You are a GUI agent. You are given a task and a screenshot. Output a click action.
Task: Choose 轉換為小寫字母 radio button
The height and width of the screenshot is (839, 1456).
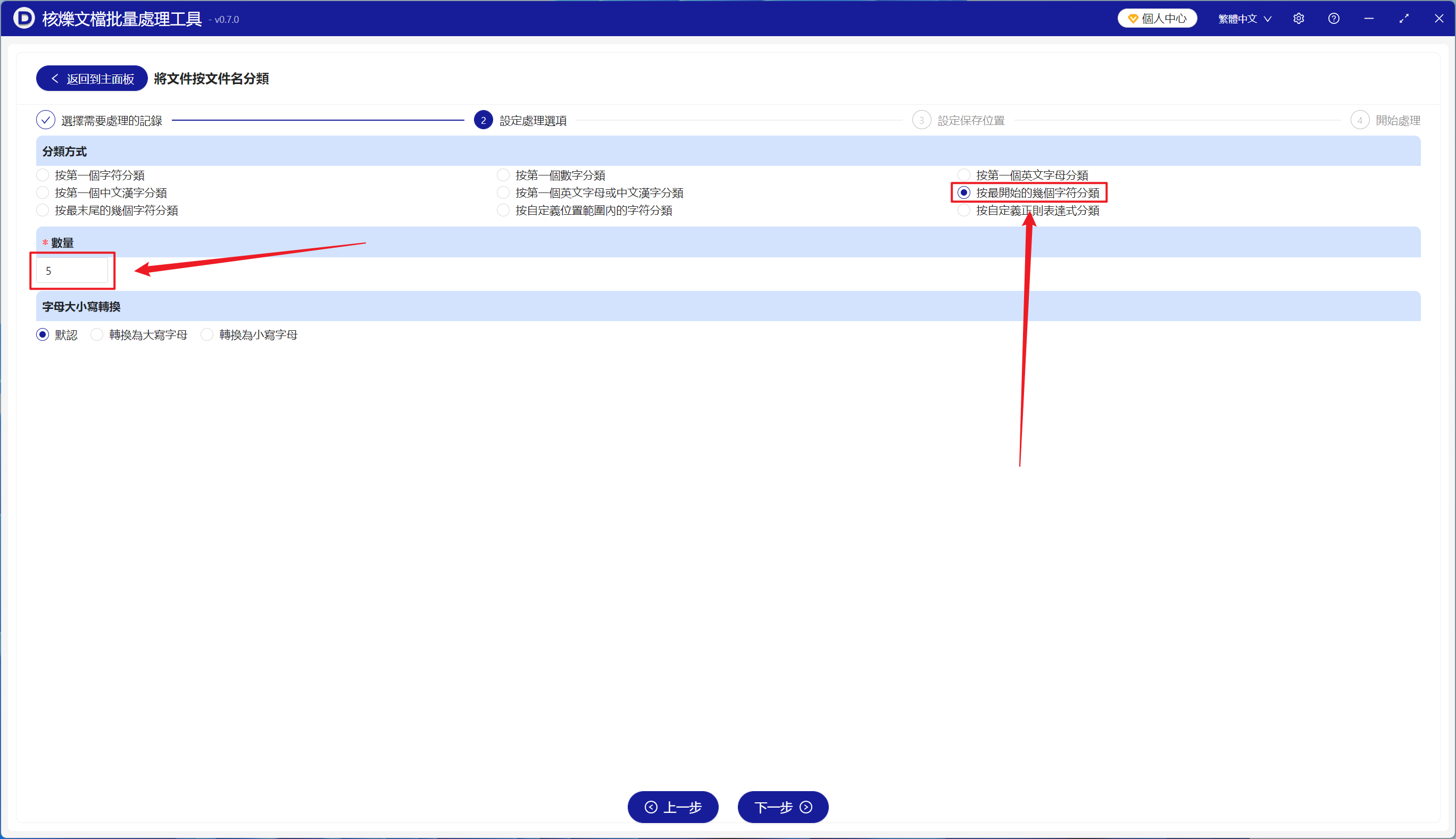point(207,335)
